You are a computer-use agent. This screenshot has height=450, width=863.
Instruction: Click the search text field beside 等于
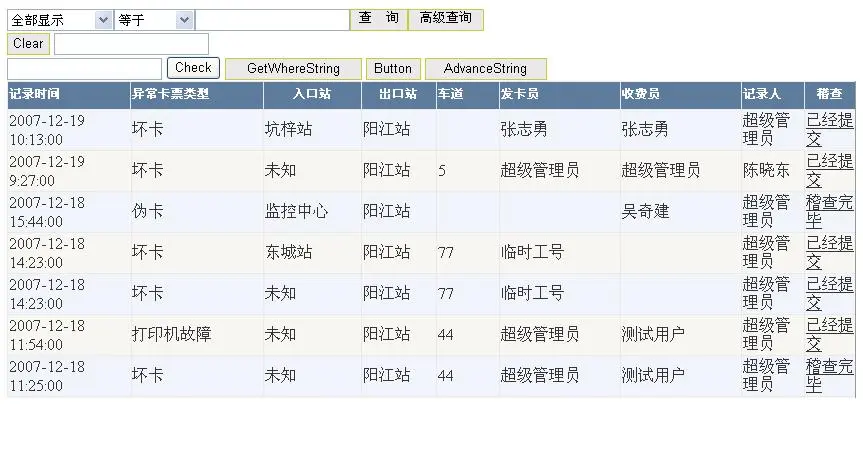click(x=273, y=20)
